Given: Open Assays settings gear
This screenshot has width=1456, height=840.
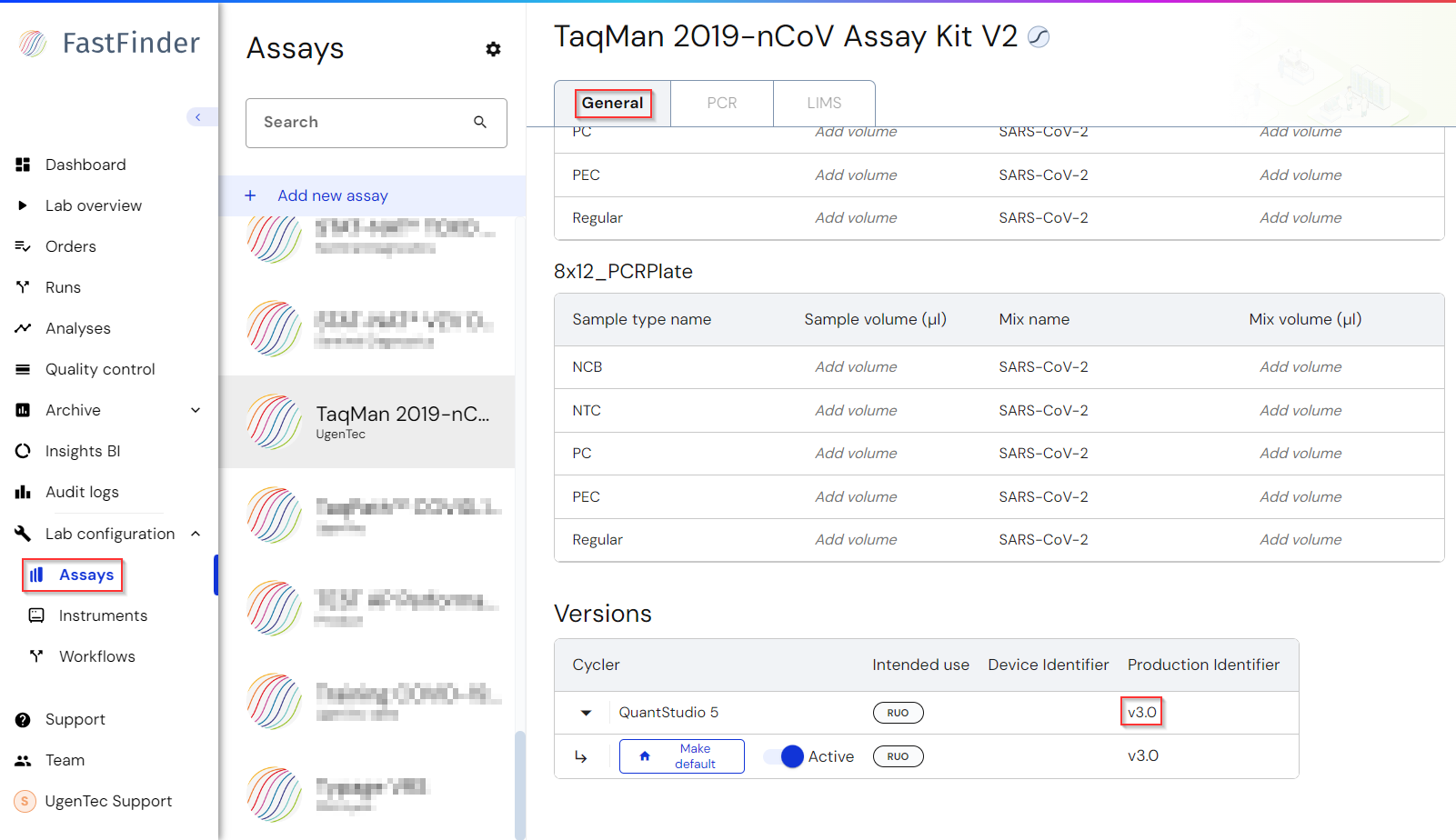Looking at the screenshot, I should coord(493,49).
